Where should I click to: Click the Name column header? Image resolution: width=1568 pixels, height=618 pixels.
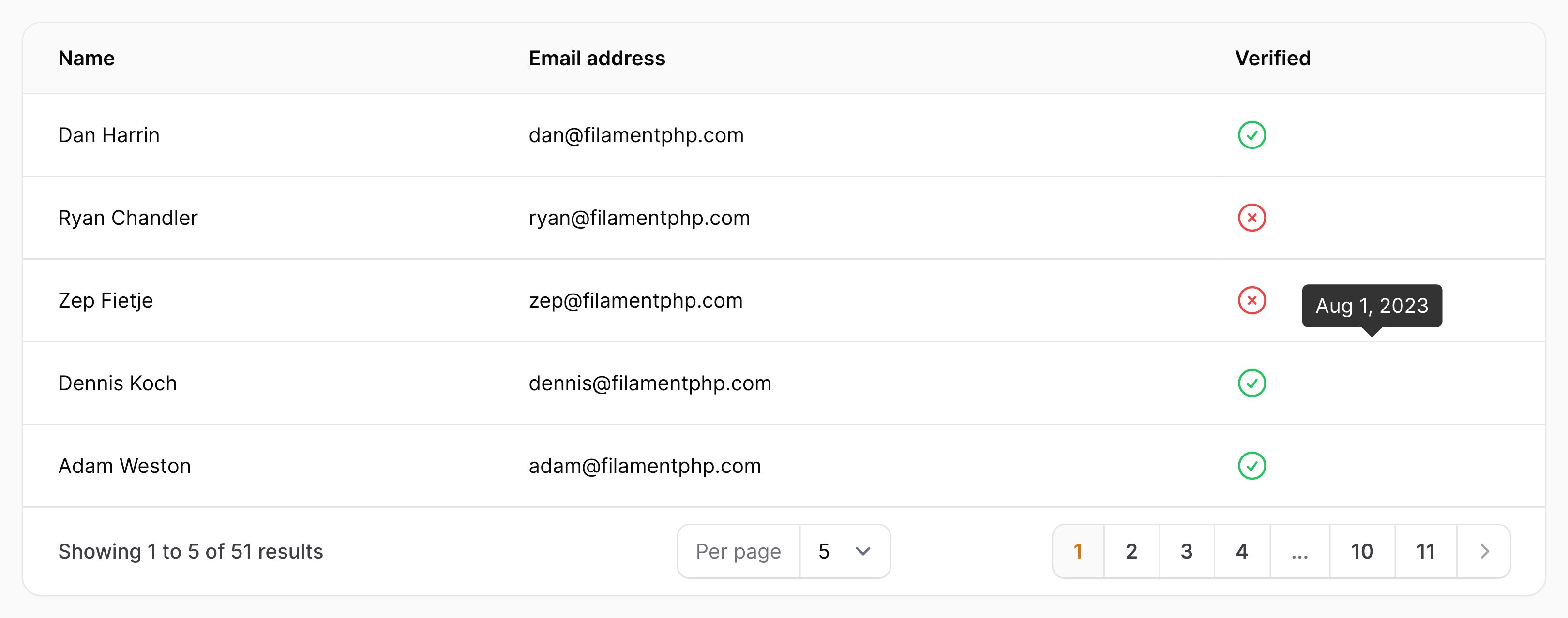coord(87,59)
